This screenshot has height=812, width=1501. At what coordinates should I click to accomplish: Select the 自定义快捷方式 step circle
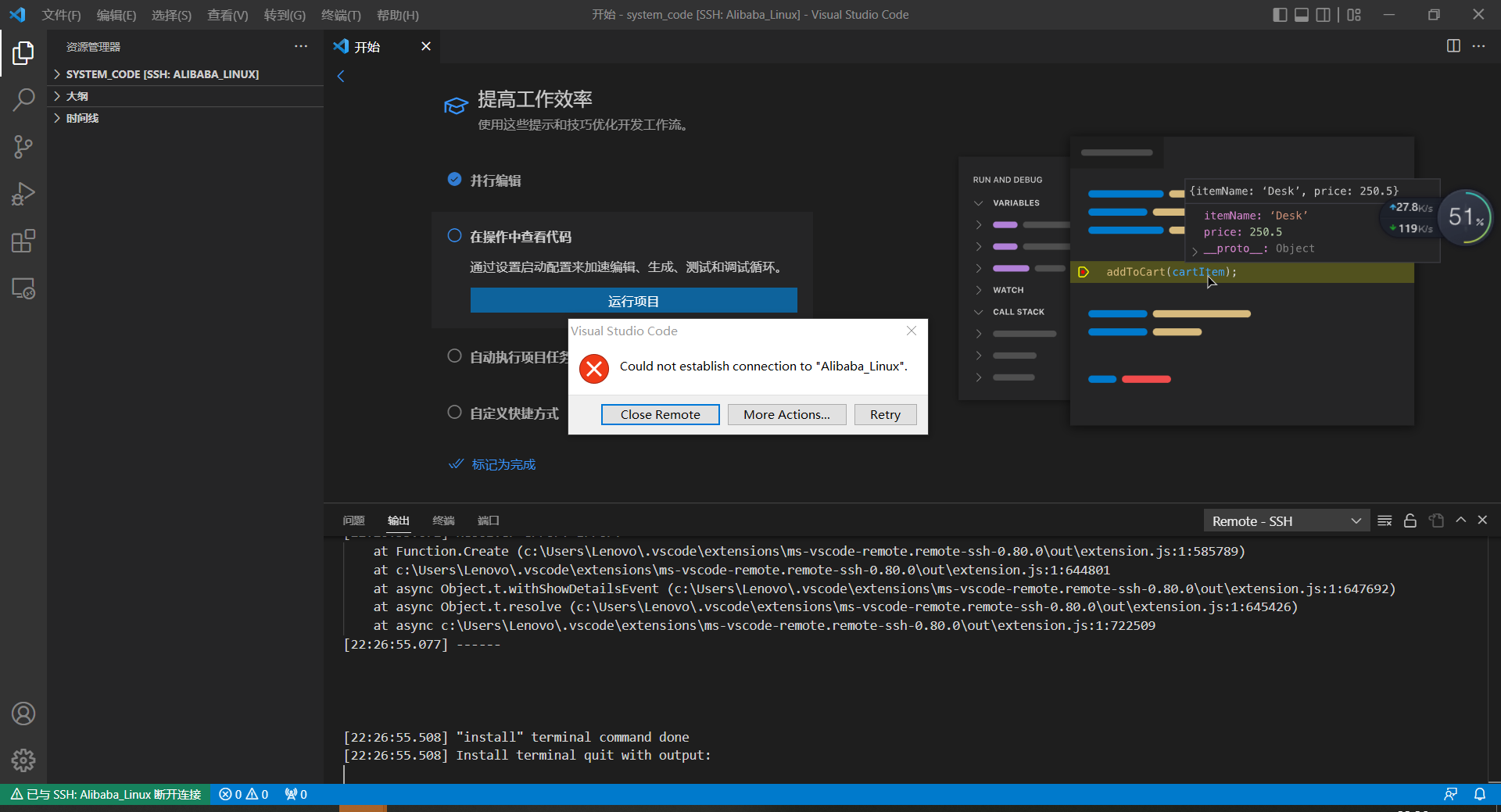click(x=454, y=413)
